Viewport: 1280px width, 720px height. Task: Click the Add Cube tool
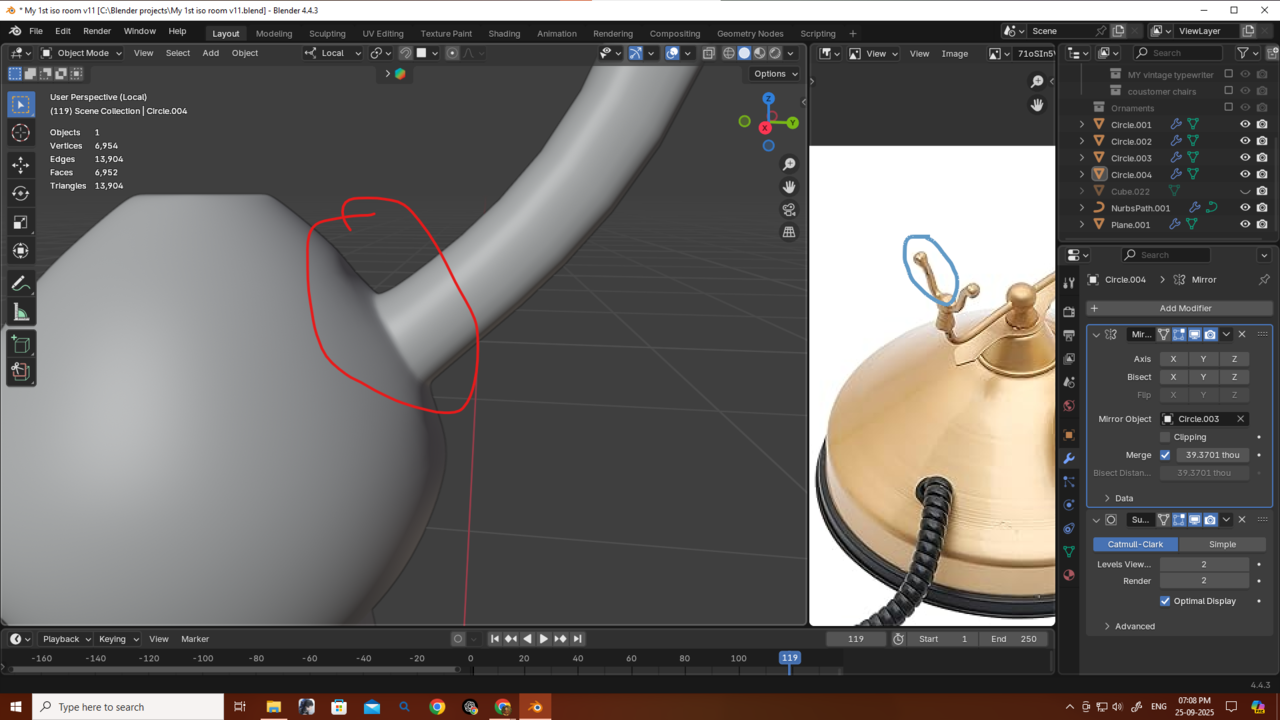click(x=20, y=345)
